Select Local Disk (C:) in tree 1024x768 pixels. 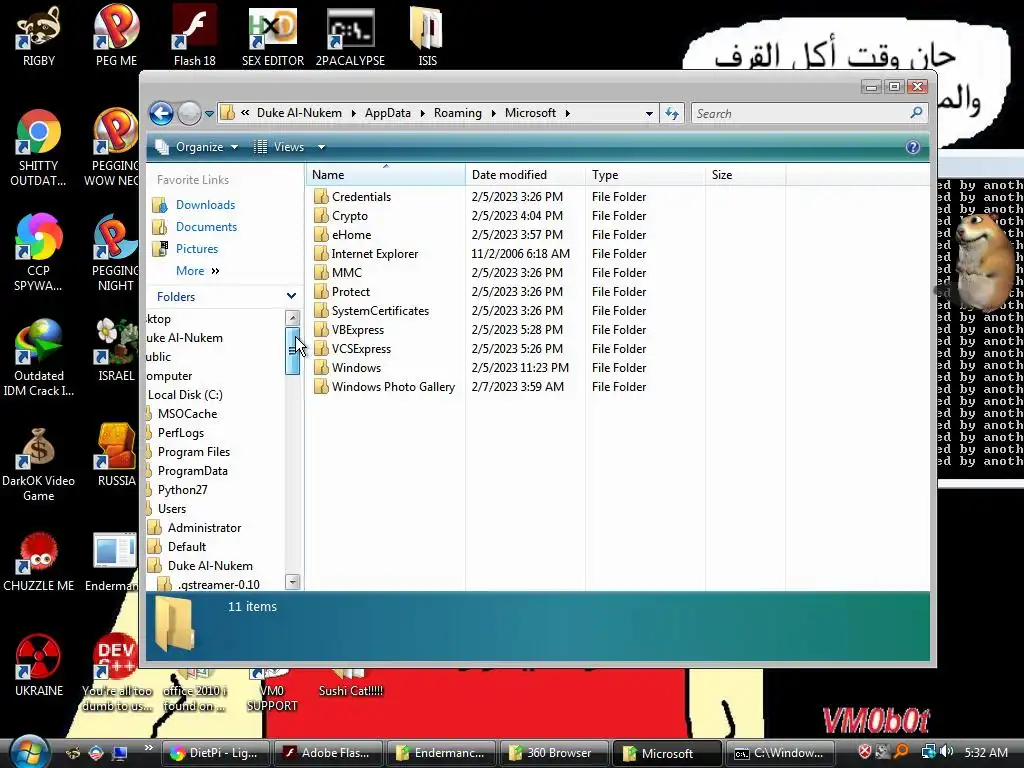pyautogui.click(x=185, y=395)
